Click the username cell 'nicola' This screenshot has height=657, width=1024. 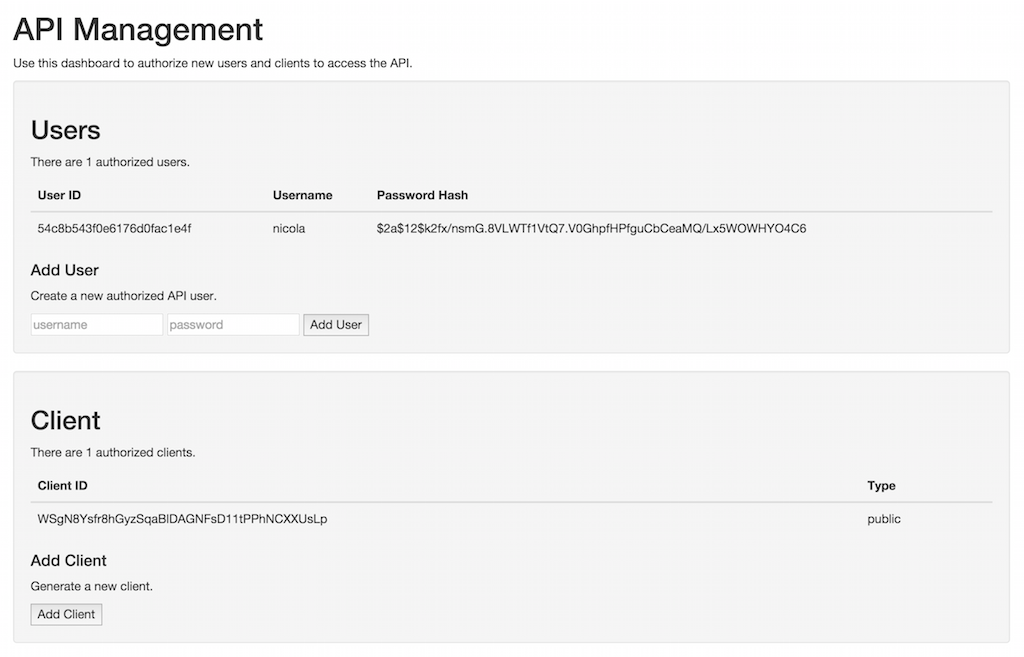point(289,229)
